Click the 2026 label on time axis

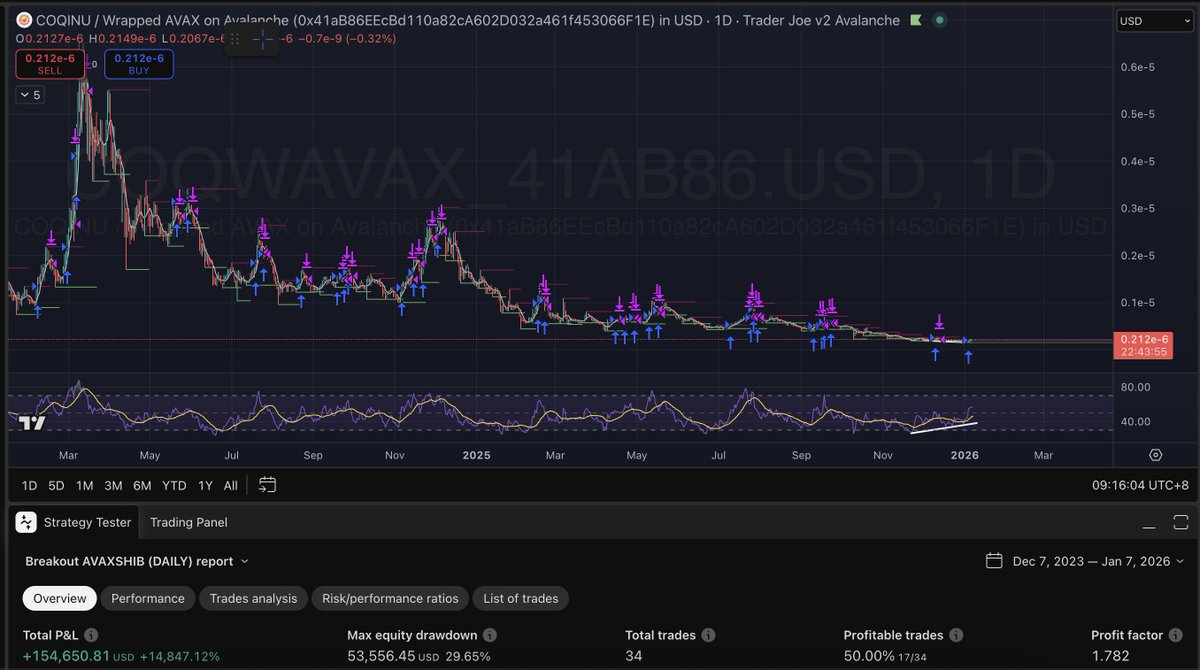964,455
